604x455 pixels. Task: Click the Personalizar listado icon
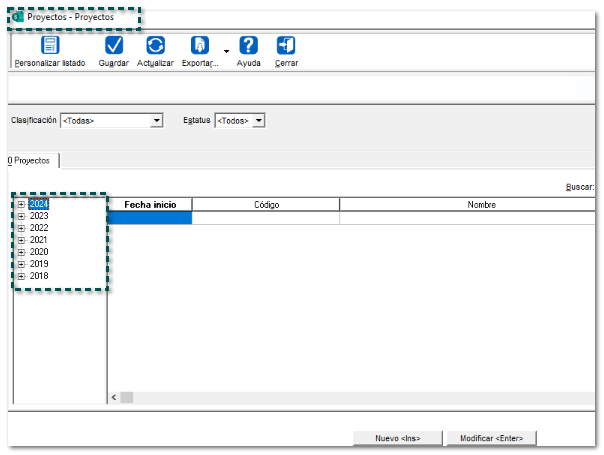point(50,45)
